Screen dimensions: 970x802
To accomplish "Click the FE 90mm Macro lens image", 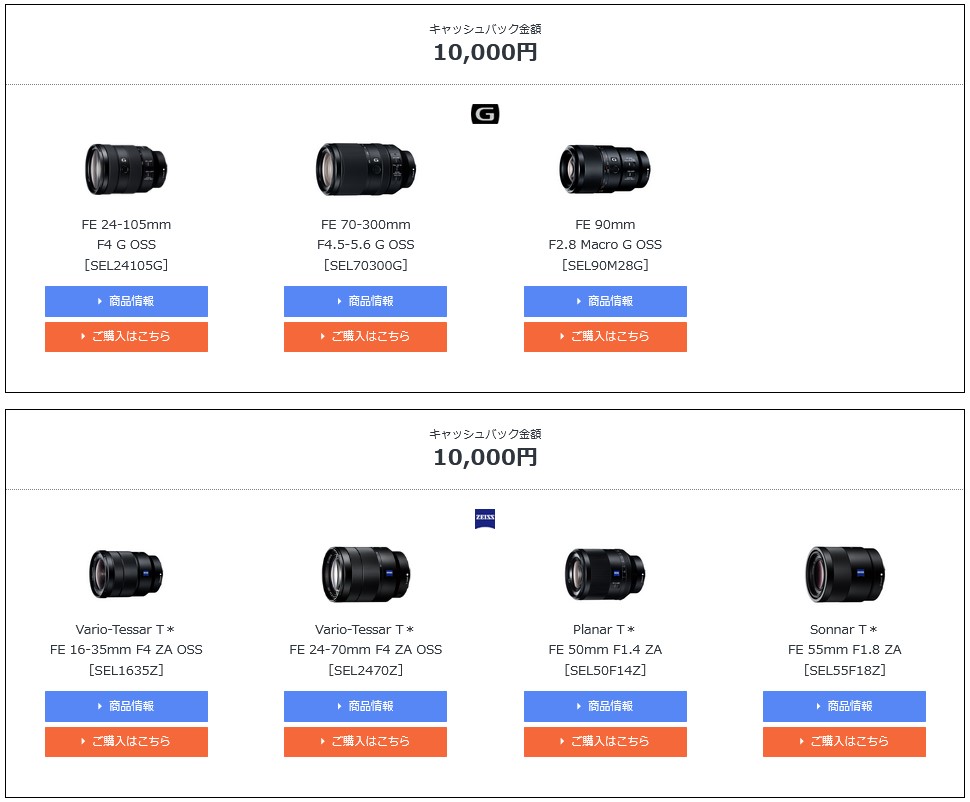I will click(x=605, y=169).
